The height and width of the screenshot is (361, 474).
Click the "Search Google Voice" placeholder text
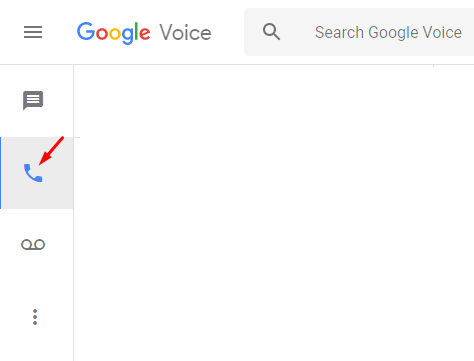point(388,32)
